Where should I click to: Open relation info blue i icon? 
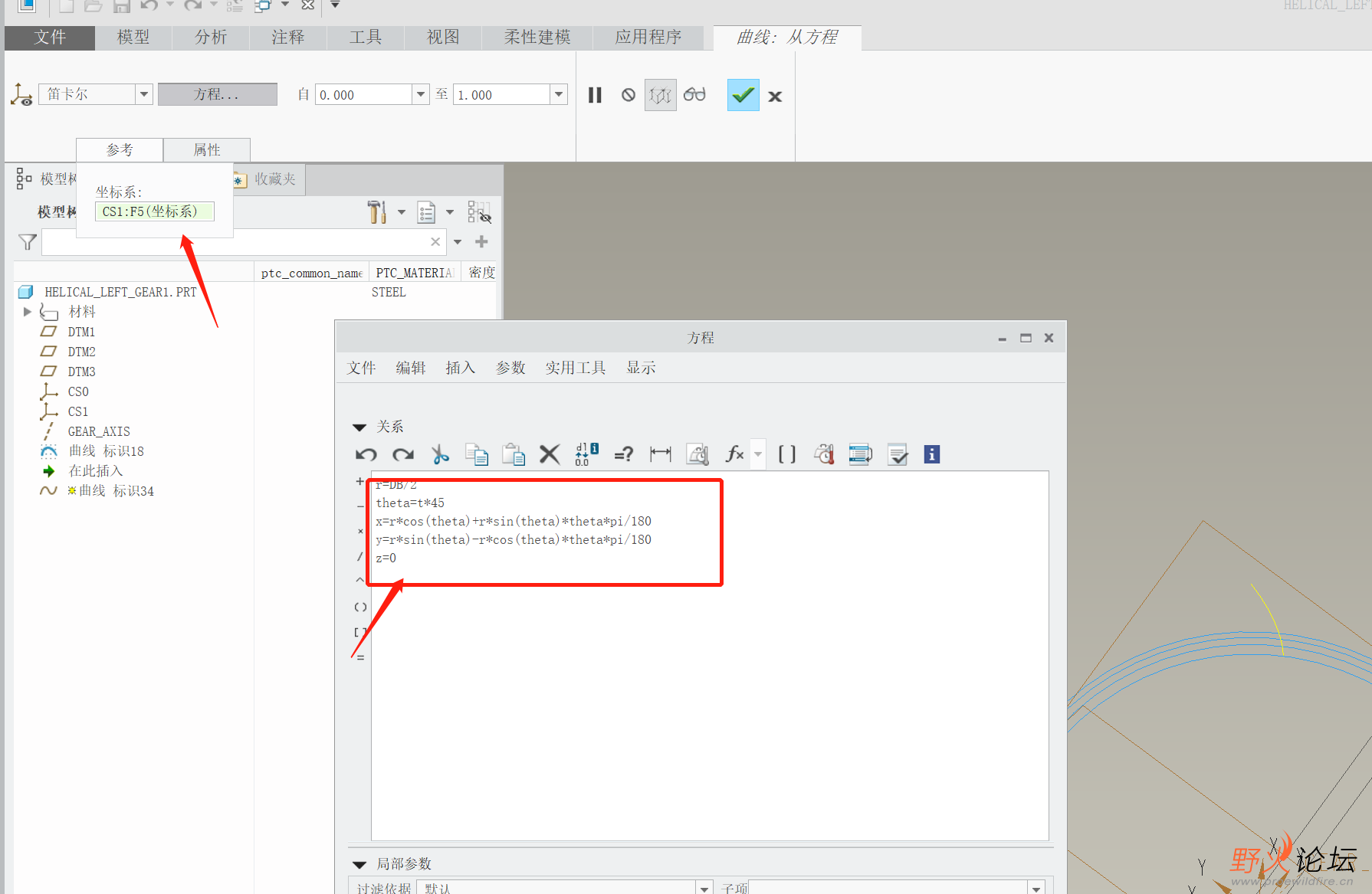931,454
